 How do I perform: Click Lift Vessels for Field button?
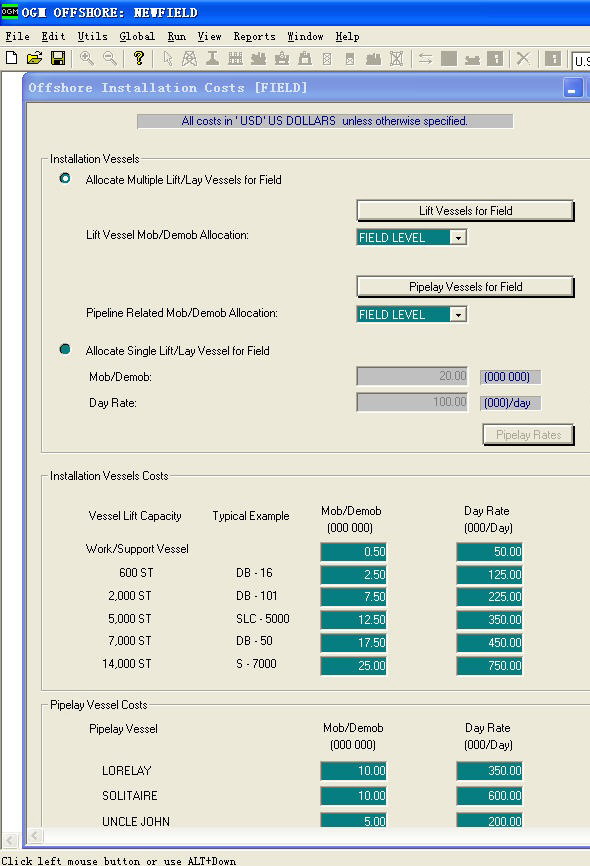465,210
